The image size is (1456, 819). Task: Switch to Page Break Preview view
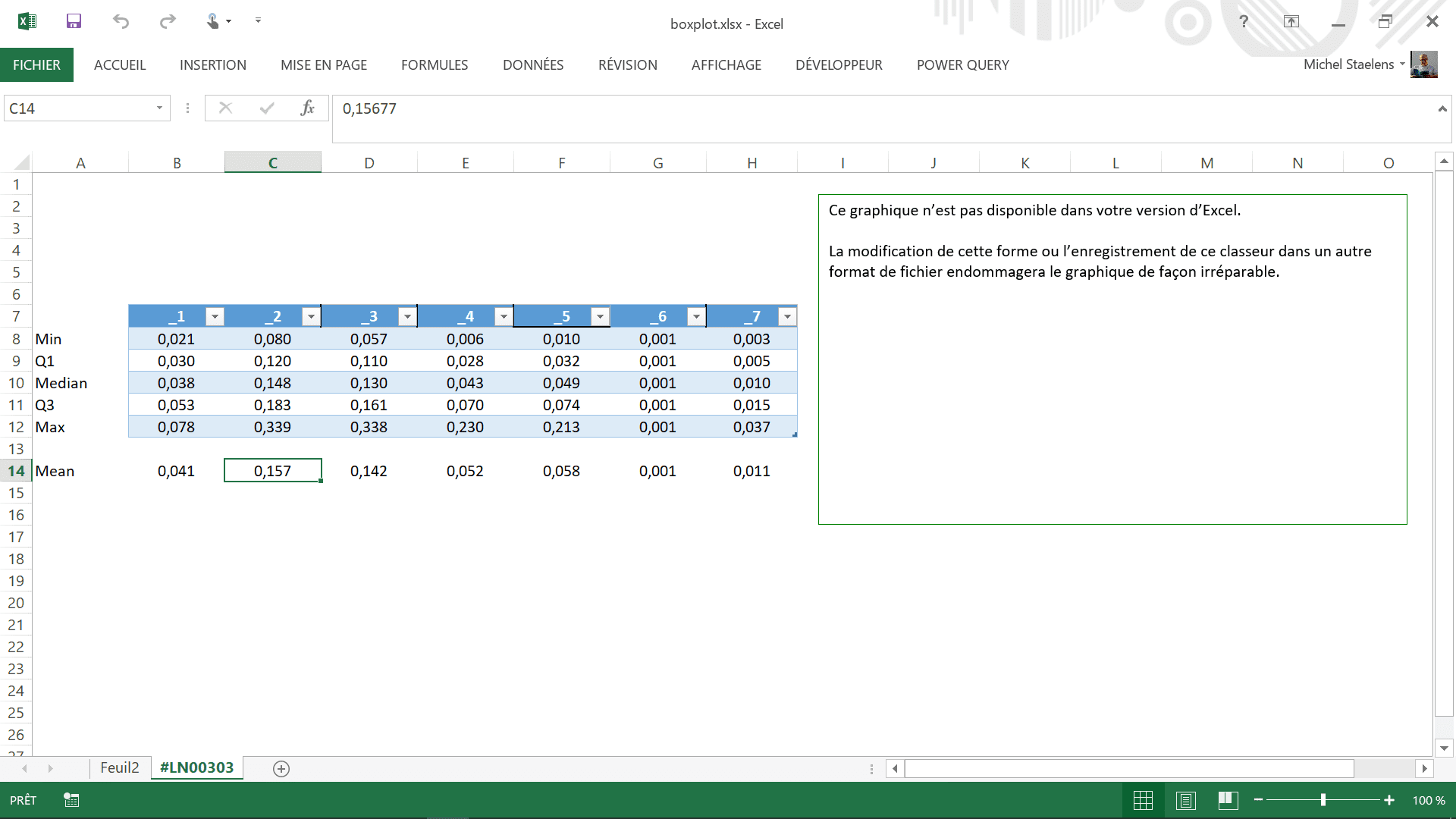(1228, 800)
